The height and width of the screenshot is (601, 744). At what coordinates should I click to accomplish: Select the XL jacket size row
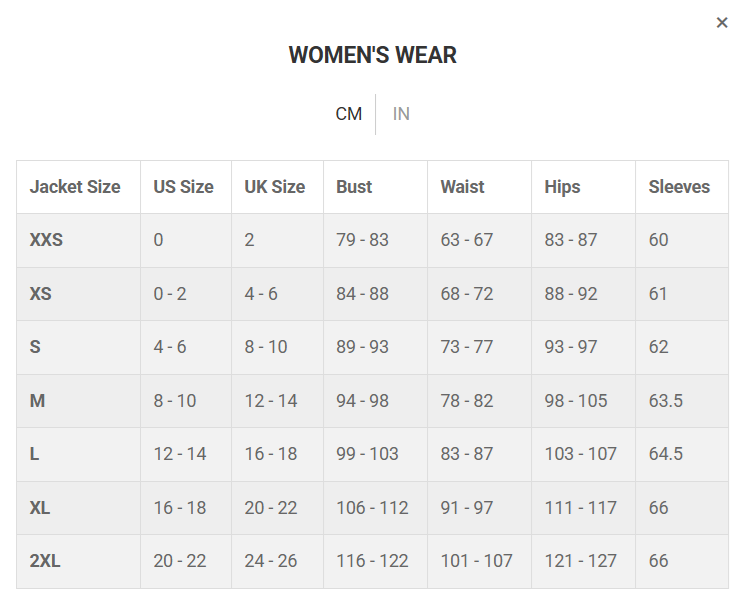click(x=40, y=508)
